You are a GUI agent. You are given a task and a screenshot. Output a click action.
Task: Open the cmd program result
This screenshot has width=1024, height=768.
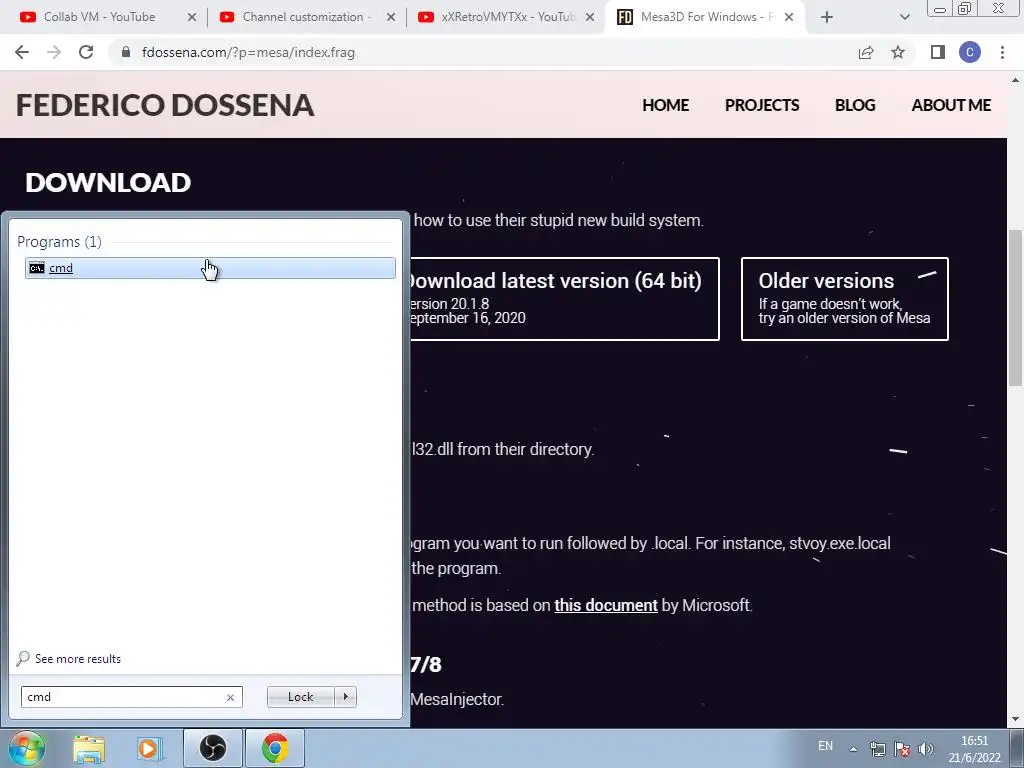point(210,268)
